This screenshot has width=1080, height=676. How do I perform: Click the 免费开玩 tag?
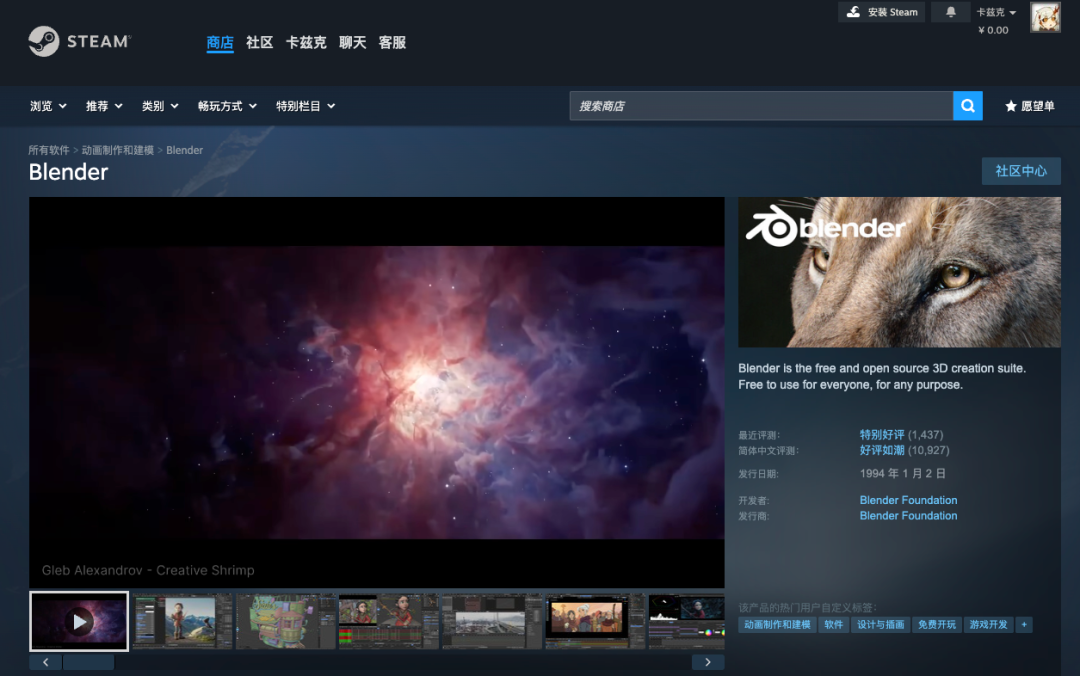coord(937,625)
